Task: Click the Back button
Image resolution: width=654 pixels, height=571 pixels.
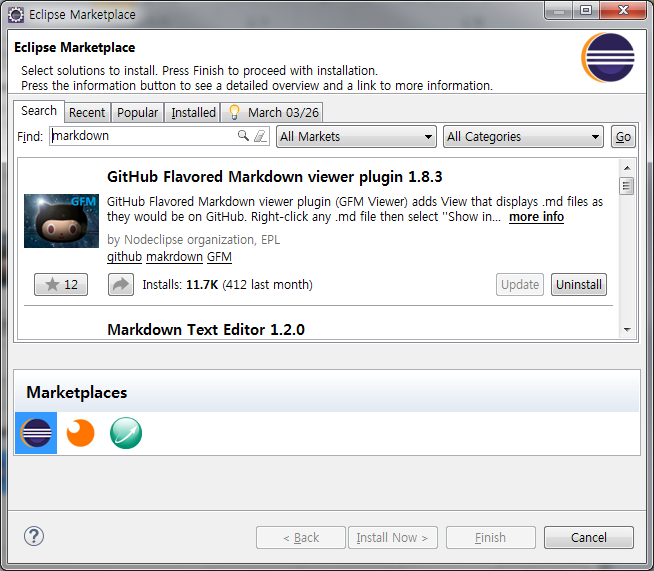Action: click(x=301, y=537)
